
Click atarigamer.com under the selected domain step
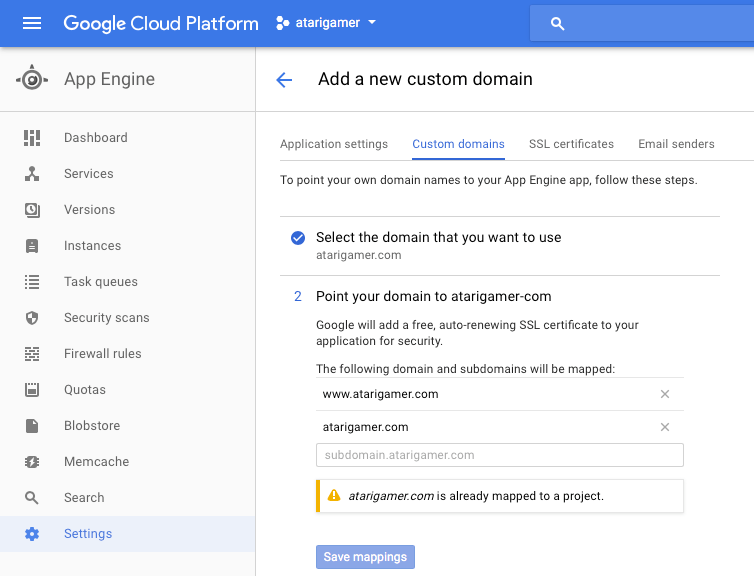358,255
